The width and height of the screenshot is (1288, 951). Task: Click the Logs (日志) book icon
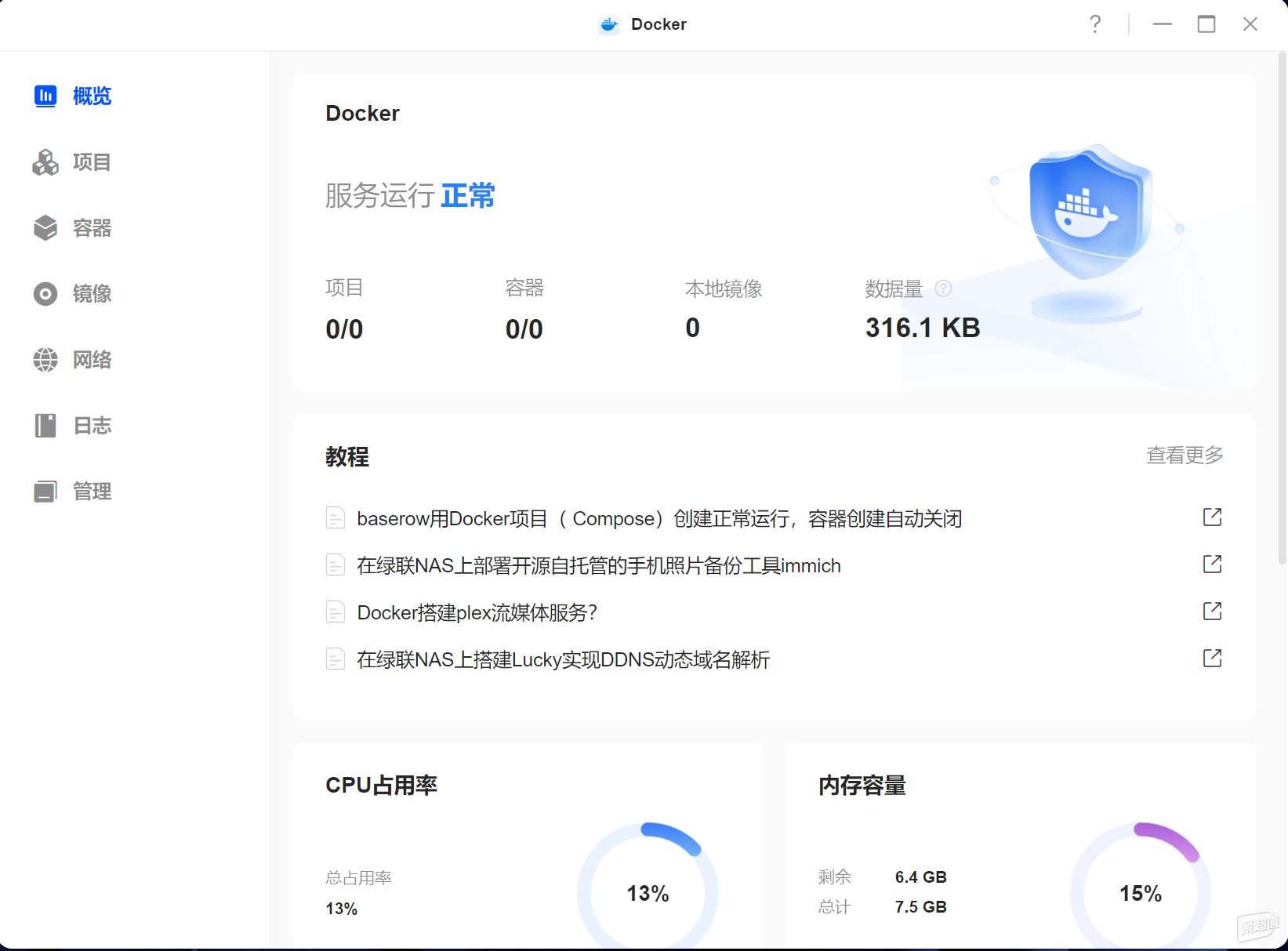point(45,426)
